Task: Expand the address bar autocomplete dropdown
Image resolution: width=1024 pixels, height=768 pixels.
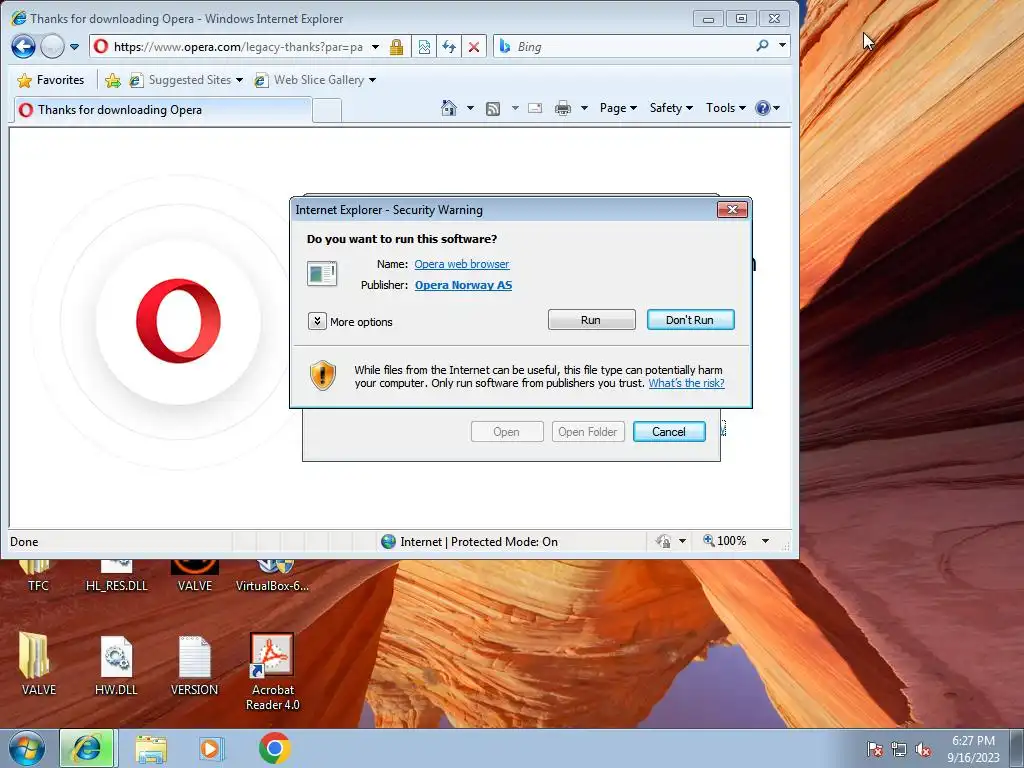Action: point(376,47)
